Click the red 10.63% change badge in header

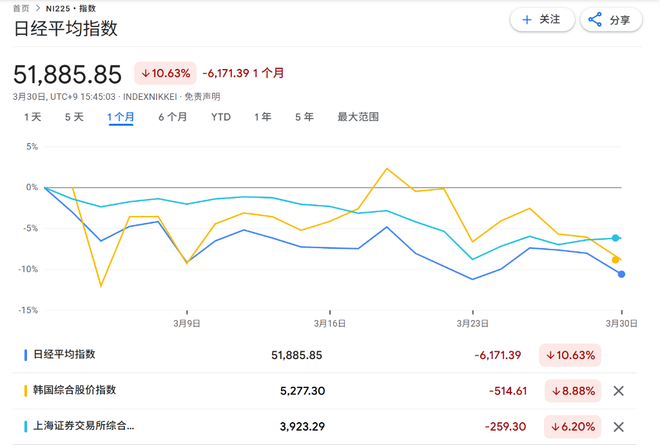pyautogui.click(x=165, y=73)
